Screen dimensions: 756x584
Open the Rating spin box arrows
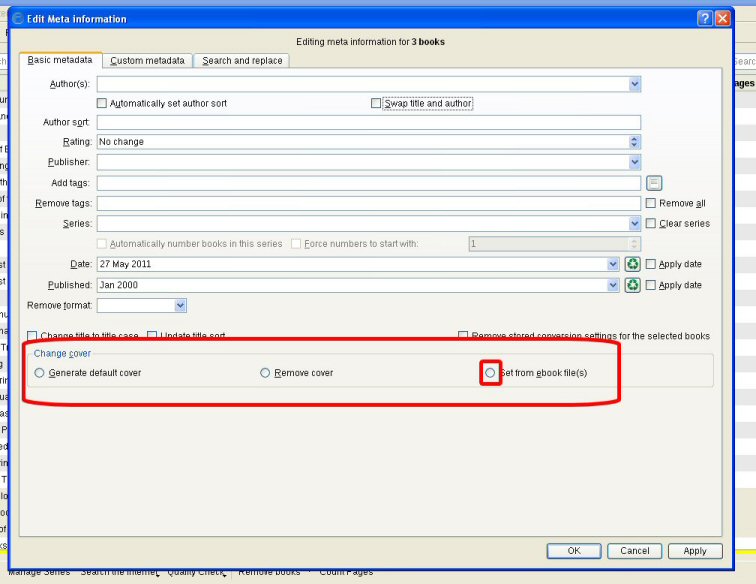pos(634,142)
